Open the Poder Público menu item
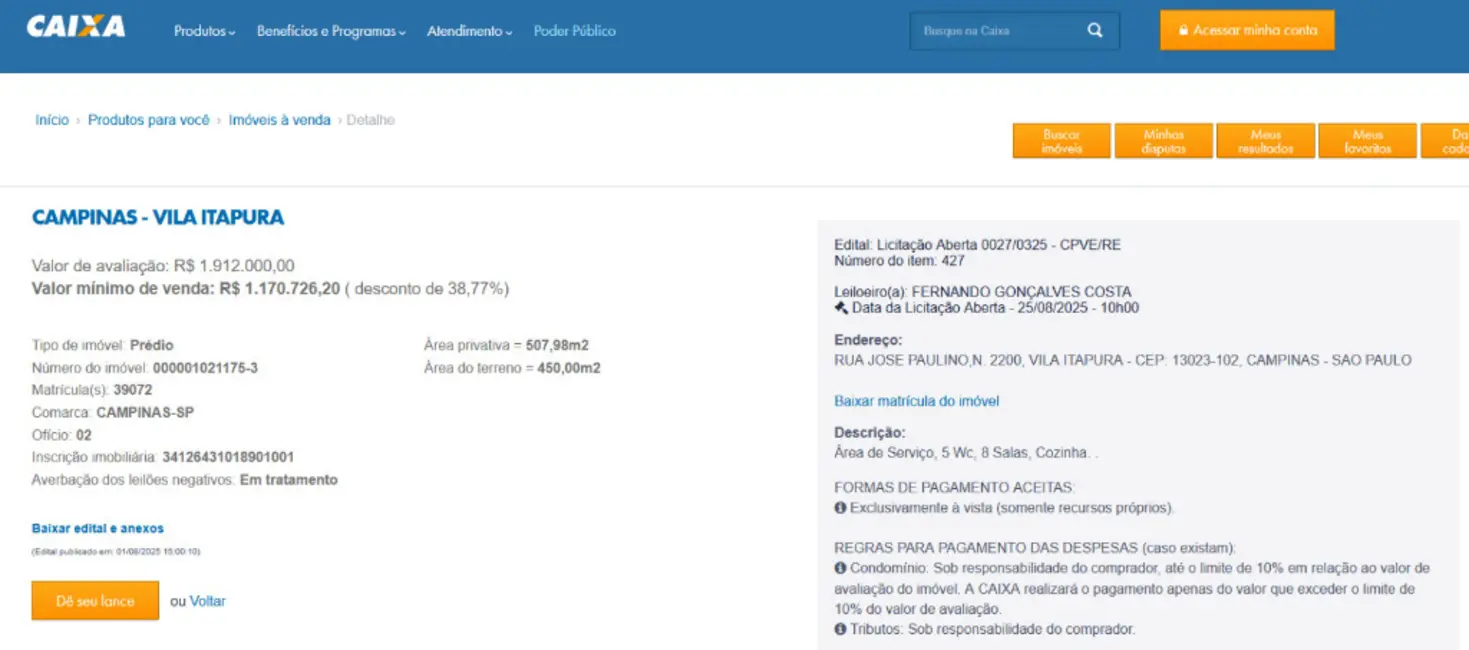The image size is (1469, 650). (x=574, y=31)
